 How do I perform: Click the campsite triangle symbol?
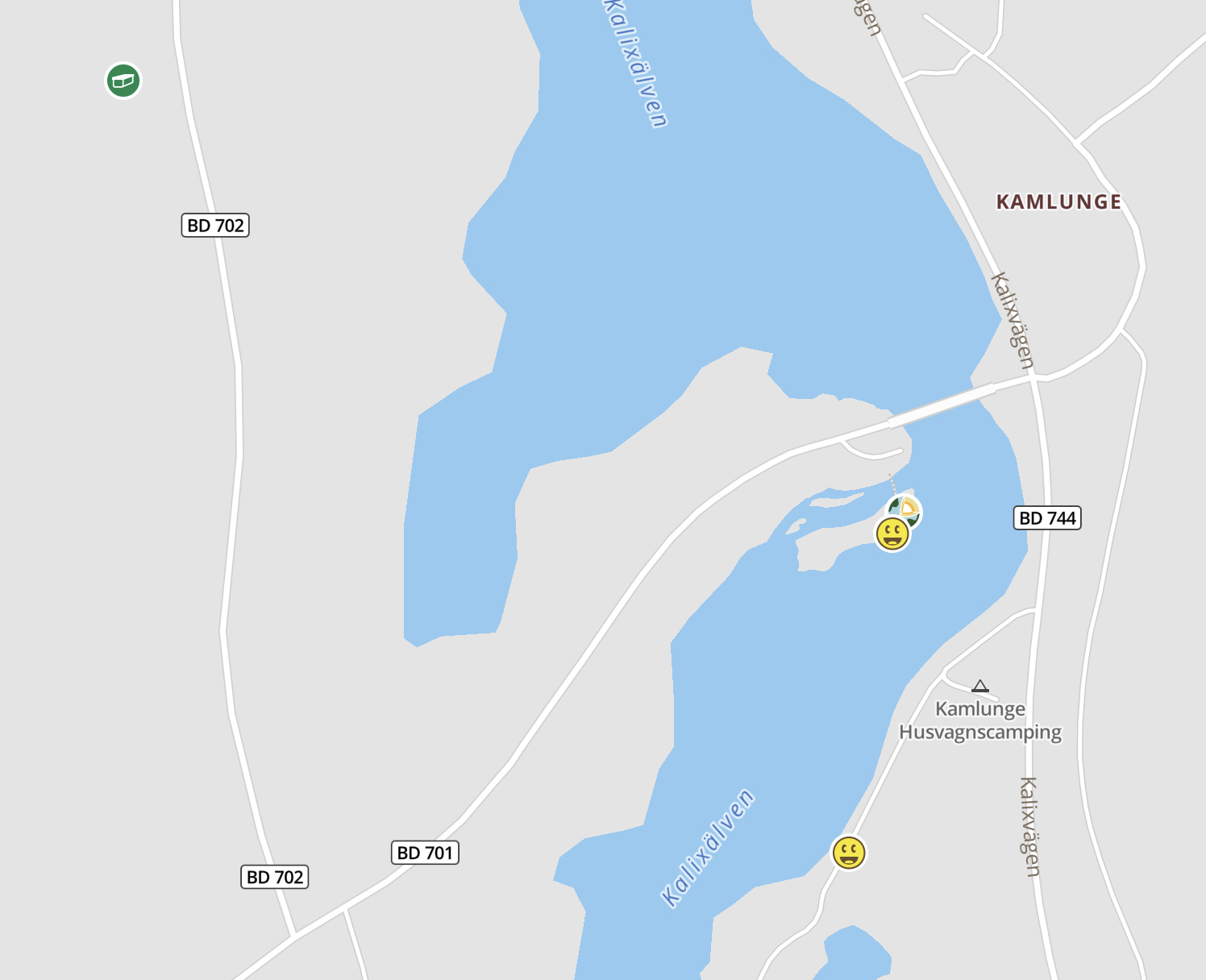980,687
